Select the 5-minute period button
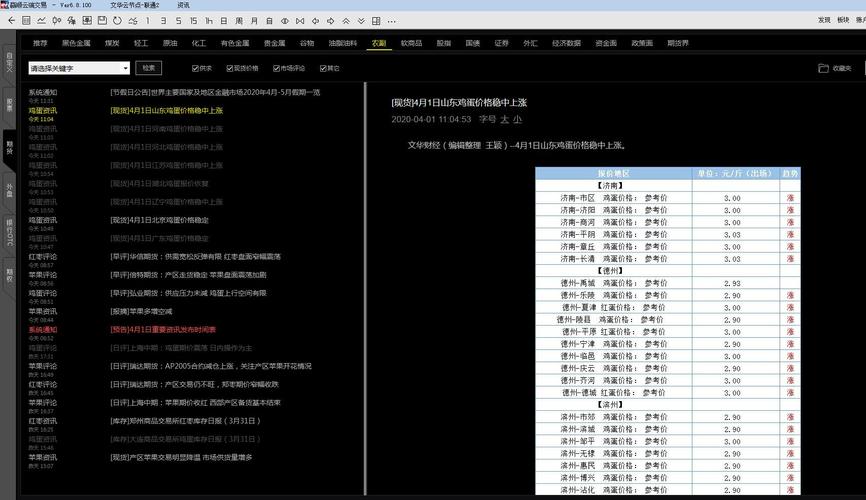The image size is (866, 500). (x=178, y=20)
